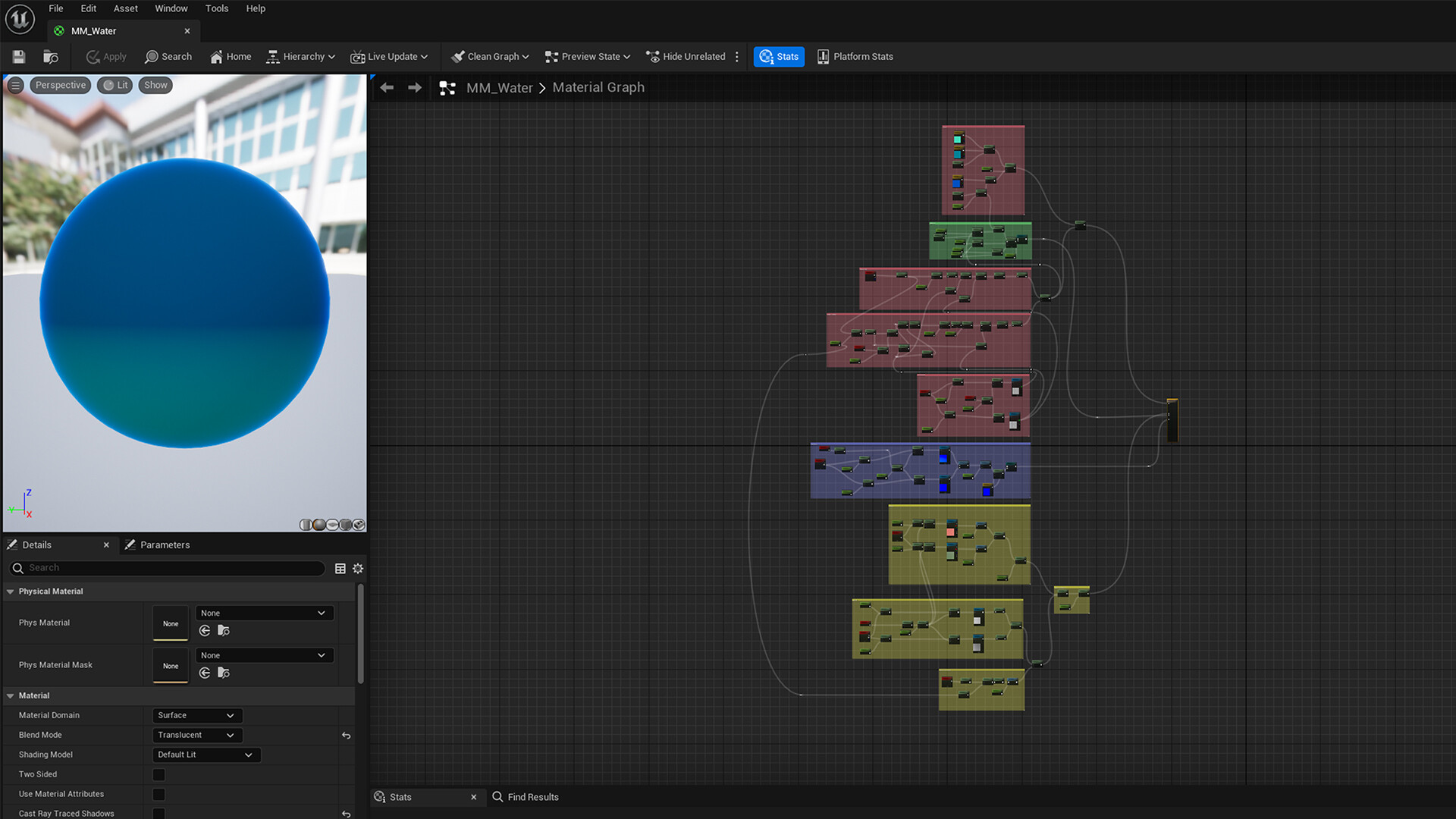Click the Platform Stats button
Image resolution: width=1456 pixels, height=819 pixels.
coord(855,57)
